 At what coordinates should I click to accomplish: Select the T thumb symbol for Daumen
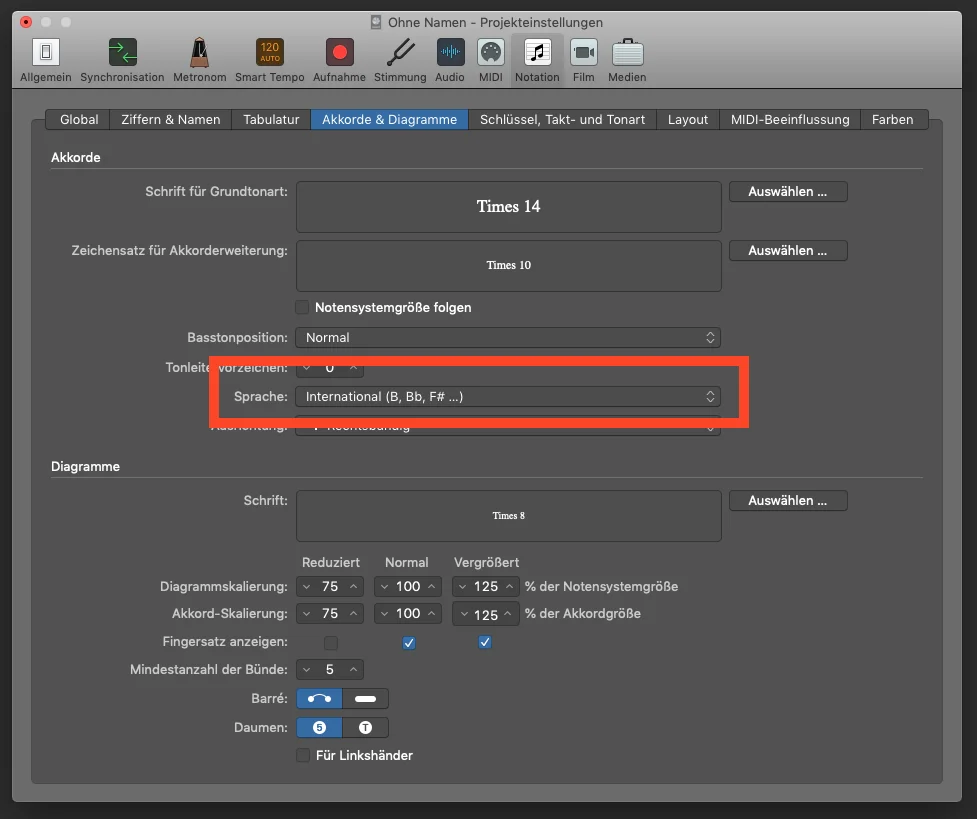click(365, 727)
